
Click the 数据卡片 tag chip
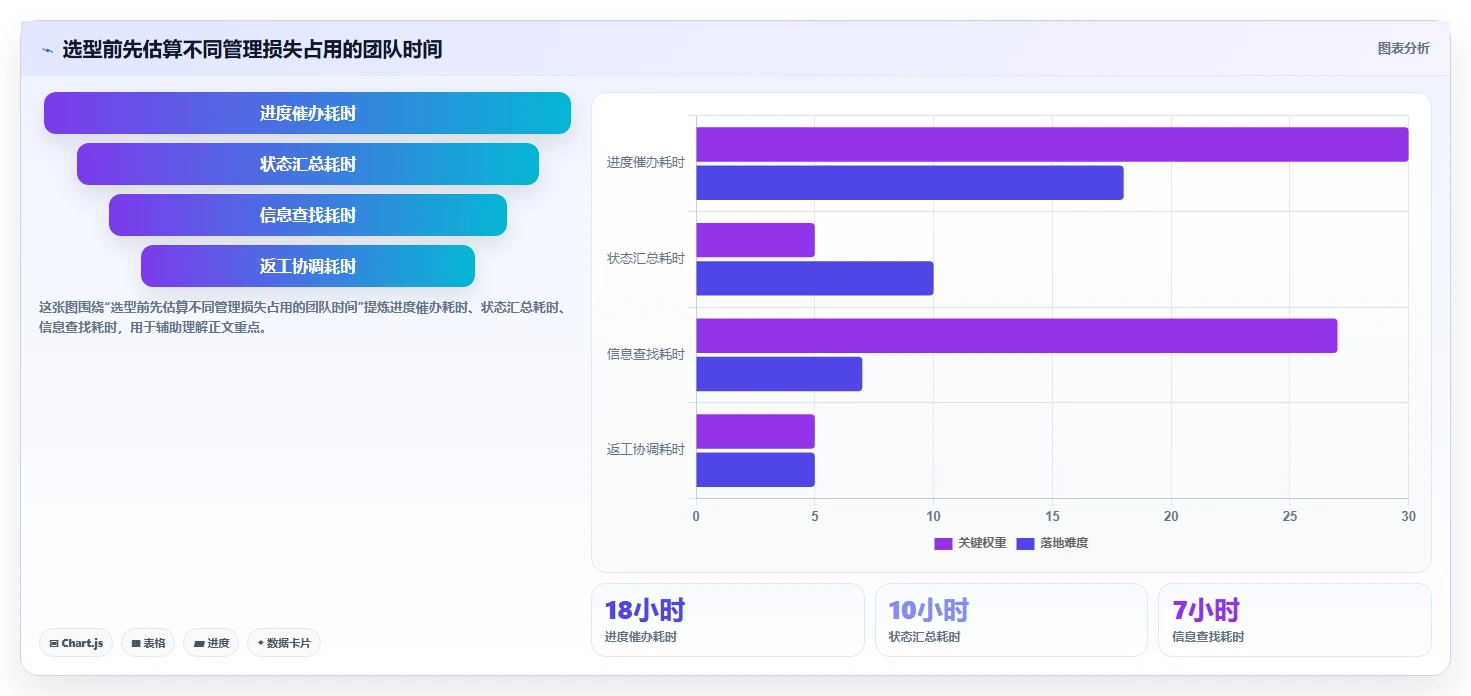pyautogui.click(x=284, y=643)
